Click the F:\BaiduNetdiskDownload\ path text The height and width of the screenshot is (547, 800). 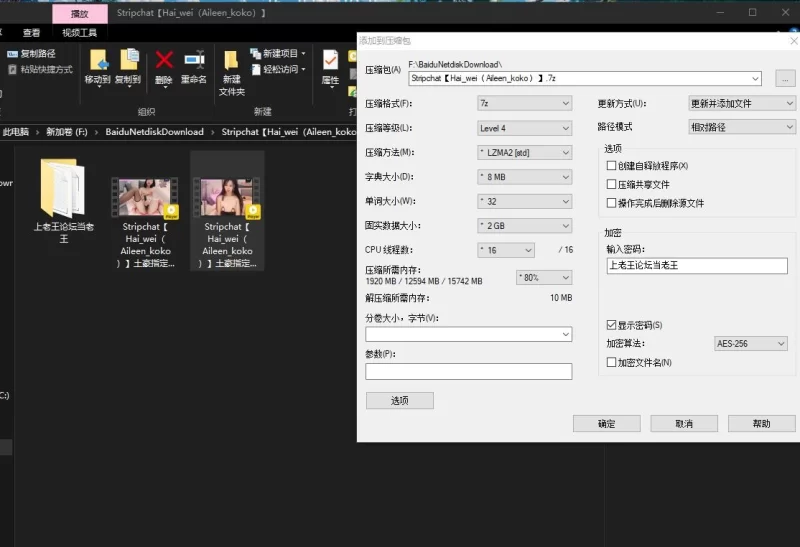pyautogui.click(x=455, y=64)
